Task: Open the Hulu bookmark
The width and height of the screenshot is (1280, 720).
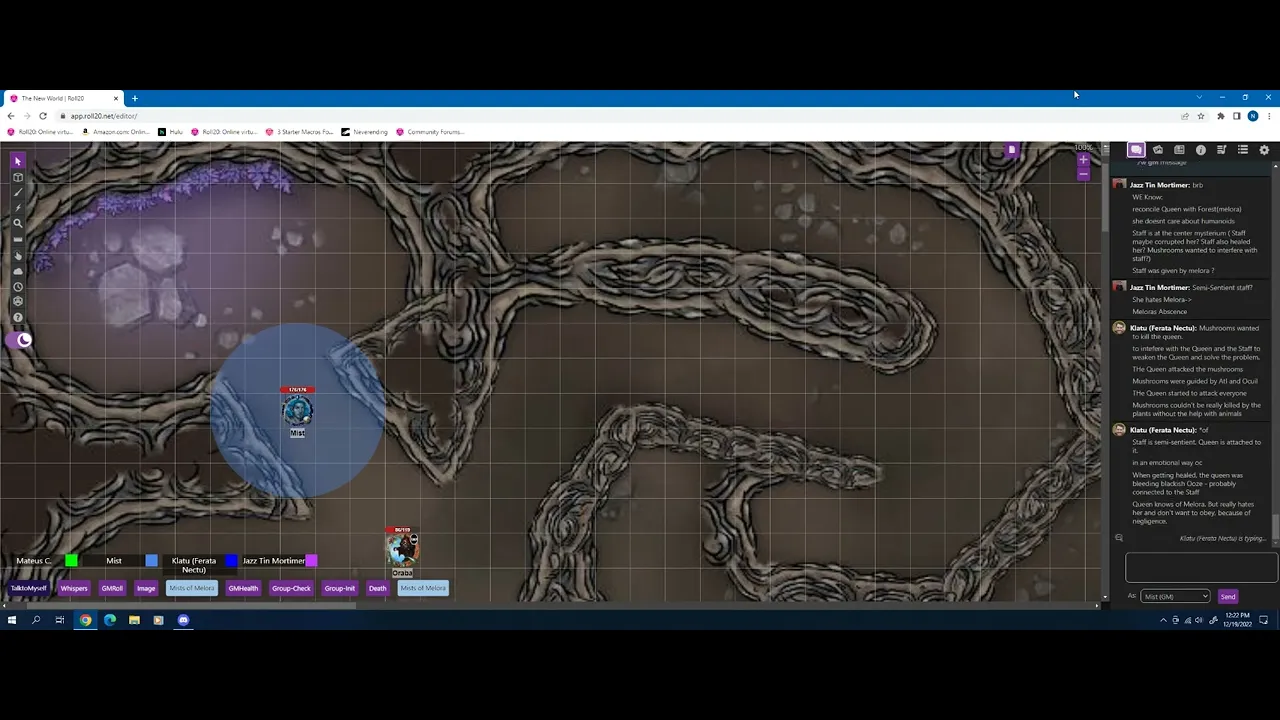Action: (171, 132)
